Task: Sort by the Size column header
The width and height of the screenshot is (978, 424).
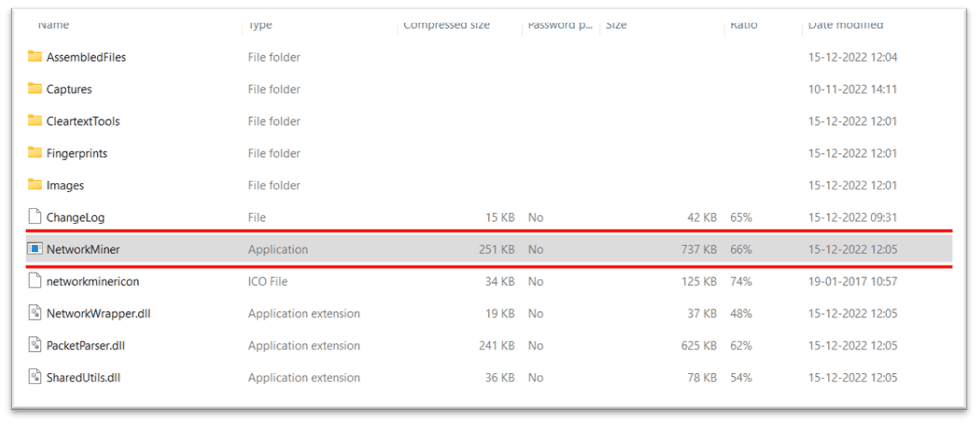Action: coord(616,25)
